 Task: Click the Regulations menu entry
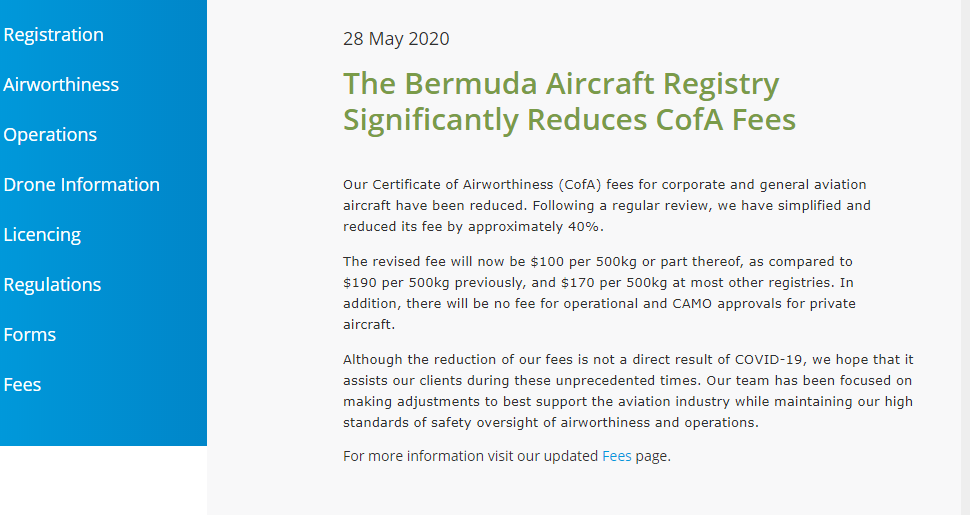pyautogui.click(x=52, y=285)
